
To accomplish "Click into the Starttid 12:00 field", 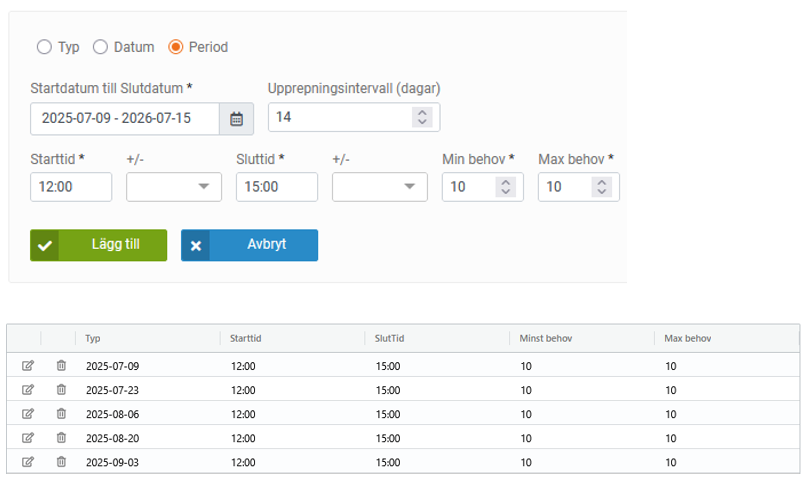I will (x=71, y=187).
